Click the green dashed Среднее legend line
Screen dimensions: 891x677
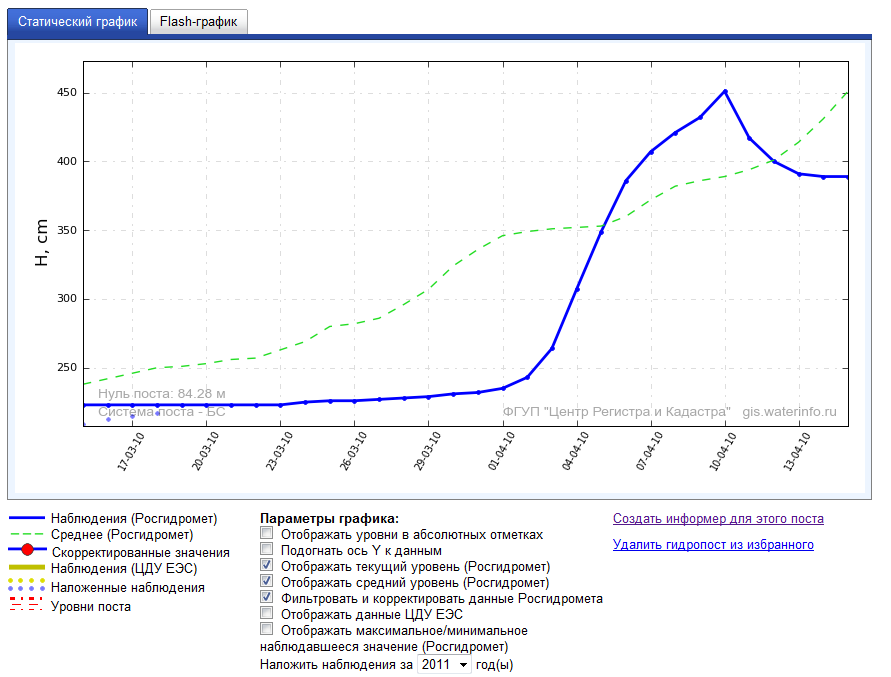27,535
